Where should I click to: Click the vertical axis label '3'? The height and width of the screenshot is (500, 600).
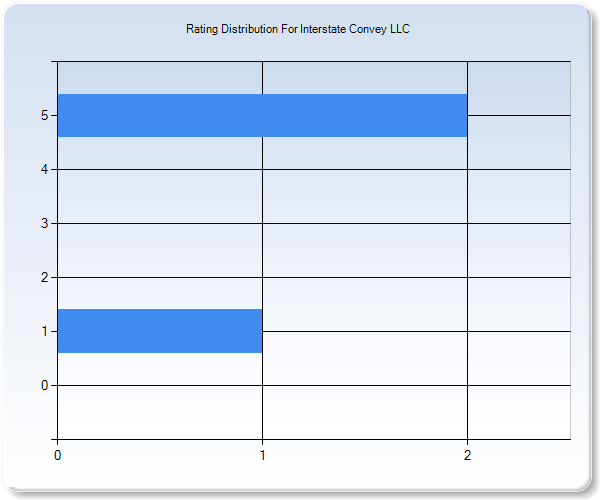tap(44, 223)
